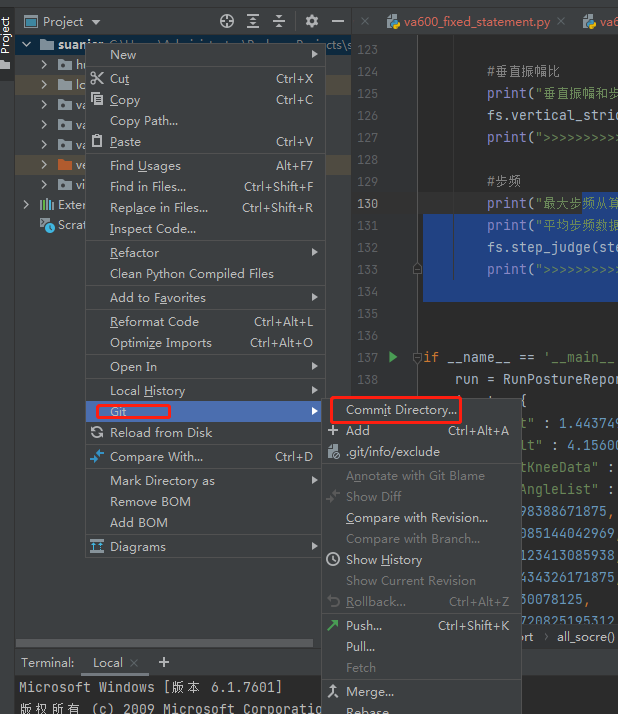Toggle code fold marker at line 137
The height and width of the screenshot is (714, 618).
(x=417, y=357)
